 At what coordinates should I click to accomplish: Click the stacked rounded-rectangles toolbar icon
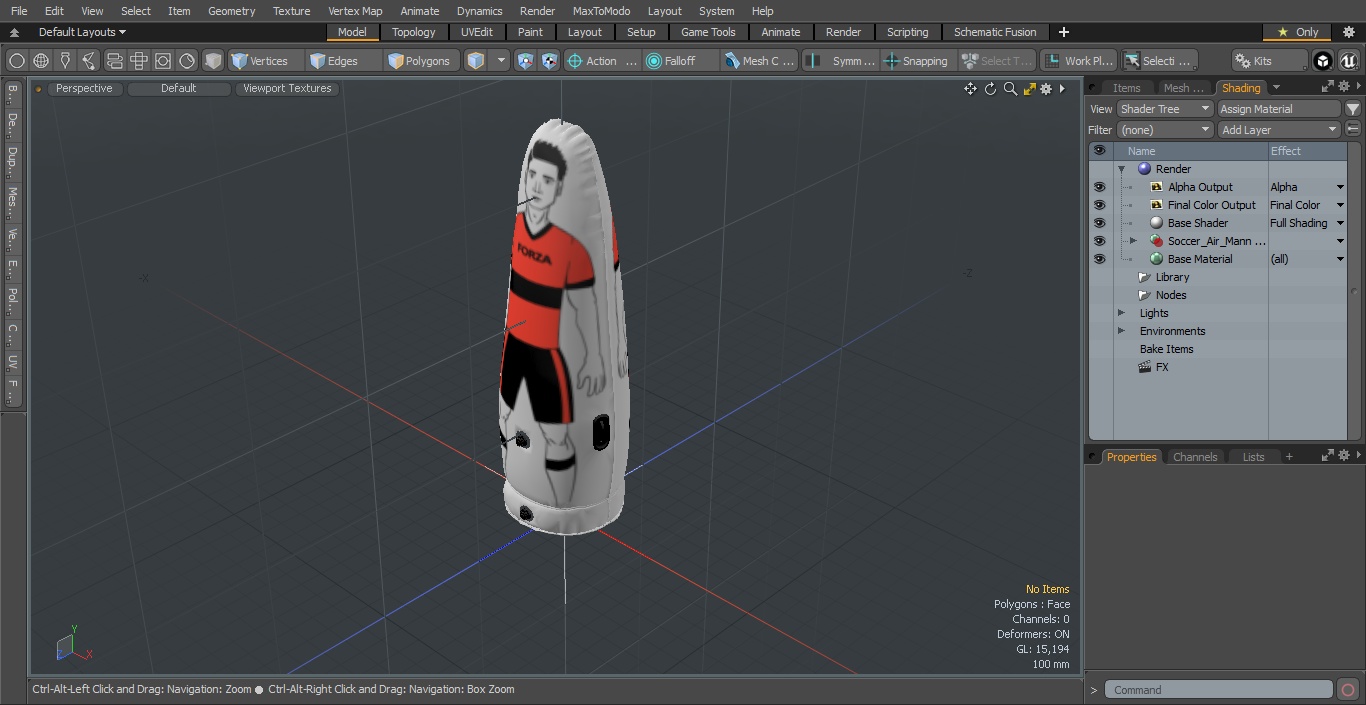(x=114, y=61)
